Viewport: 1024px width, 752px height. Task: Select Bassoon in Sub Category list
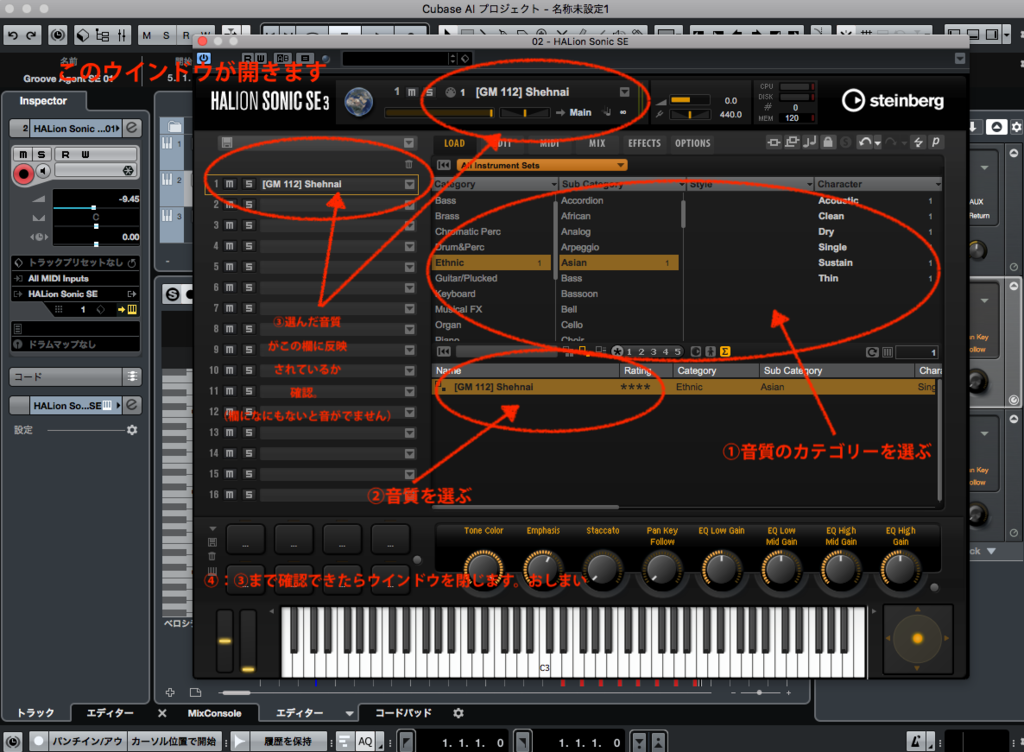click(x=579, y=294)
